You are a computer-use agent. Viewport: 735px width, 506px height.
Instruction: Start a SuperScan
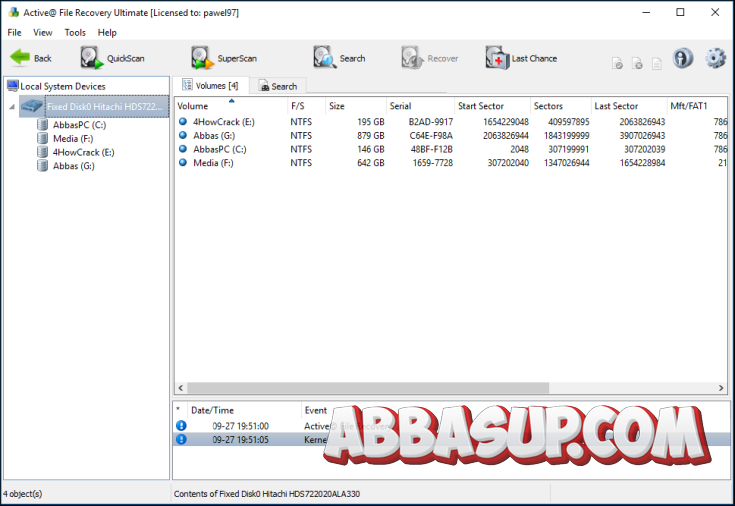[224, 58]
